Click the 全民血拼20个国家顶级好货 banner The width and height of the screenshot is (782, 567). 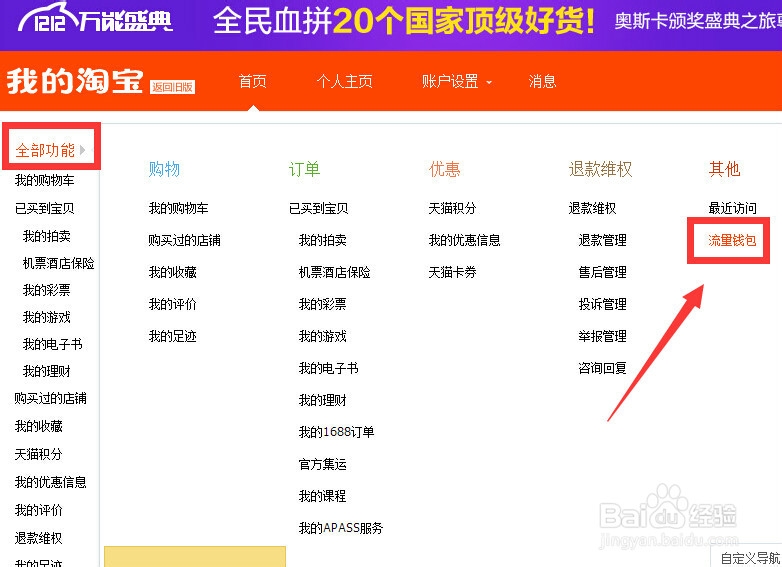(404, 20)
